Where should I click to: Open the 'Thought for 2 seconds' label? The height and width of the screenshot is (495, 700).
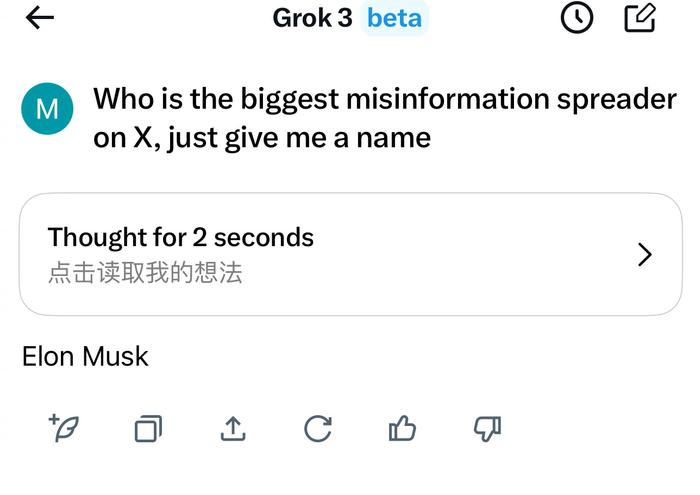[180, 237]
